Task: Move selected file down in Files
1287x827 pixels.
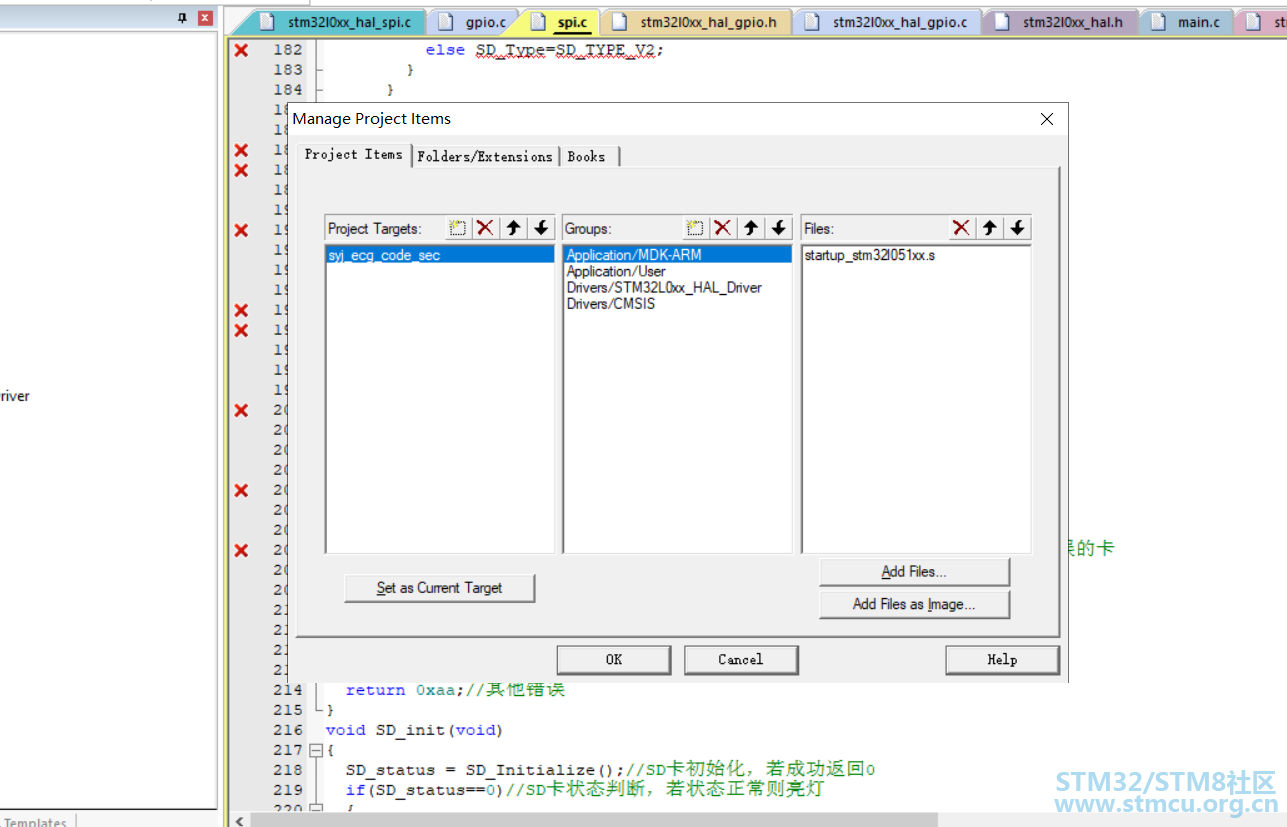Action: 1017,228
